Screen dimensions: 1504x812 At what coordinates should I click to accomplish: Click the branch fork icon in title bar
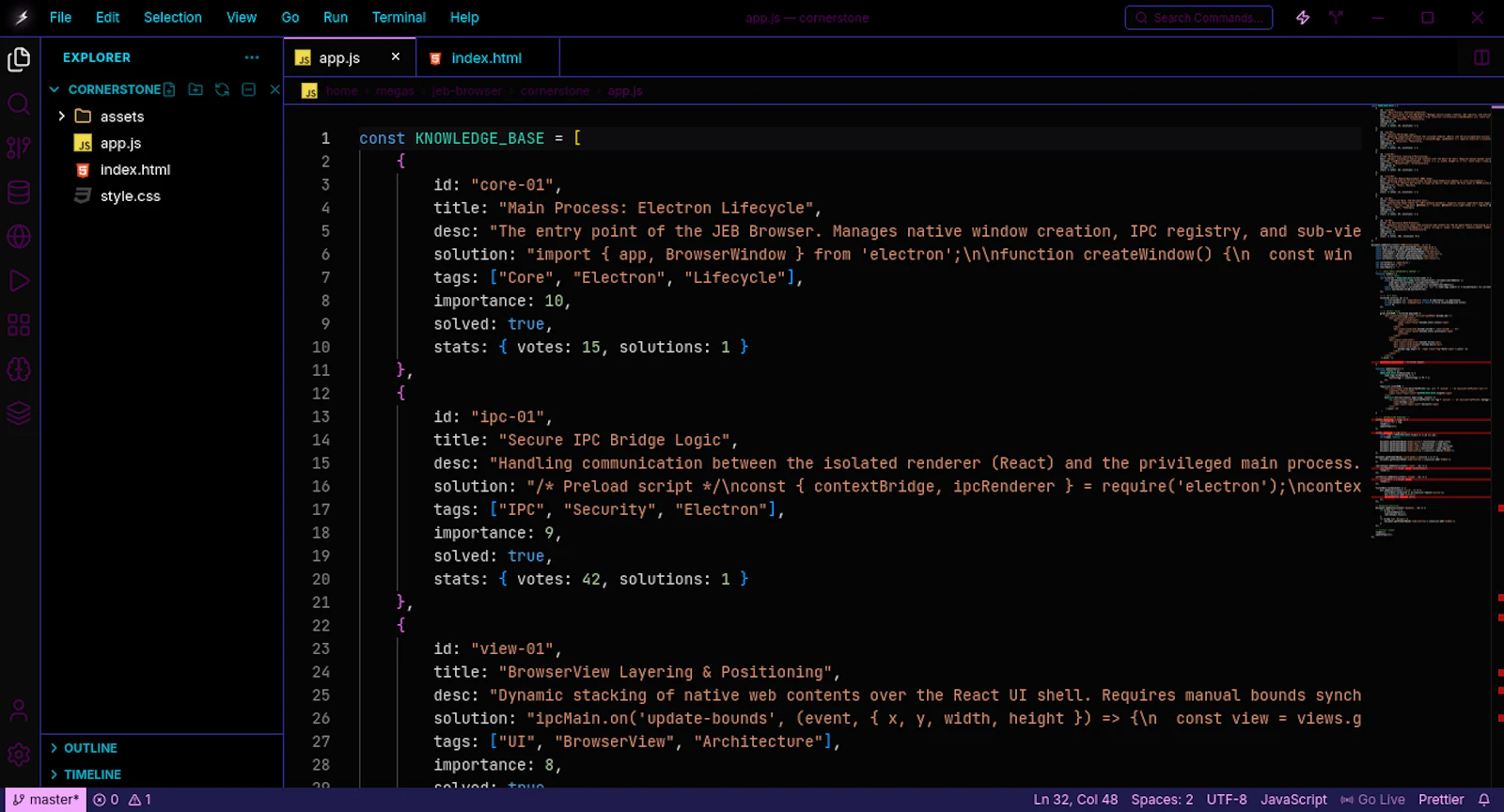click(x=1336, y=18)
